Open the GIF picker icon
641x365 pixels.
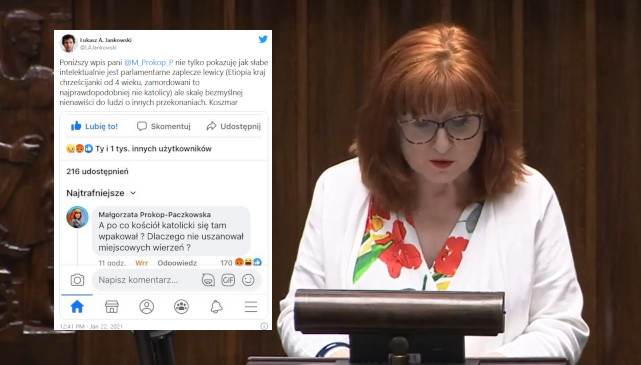coord(228,280)
